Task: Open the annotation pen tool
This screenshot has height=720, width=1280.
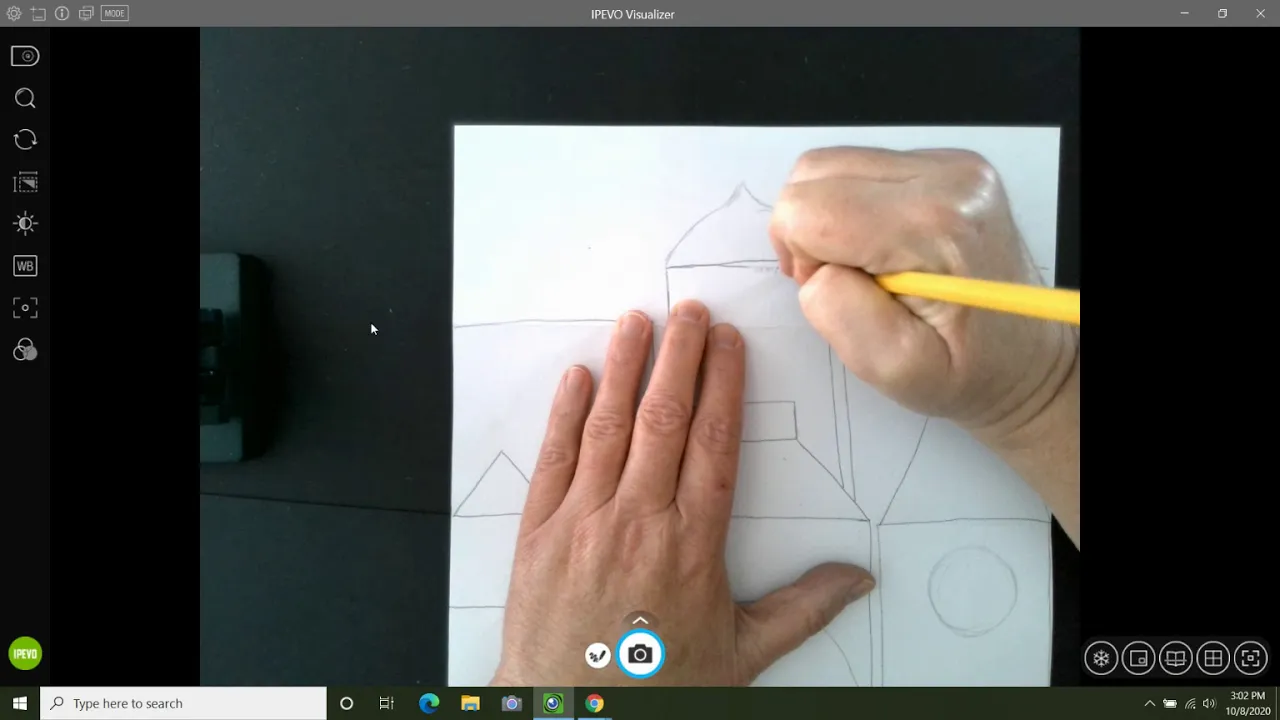Action: click(x=597, y=656)
